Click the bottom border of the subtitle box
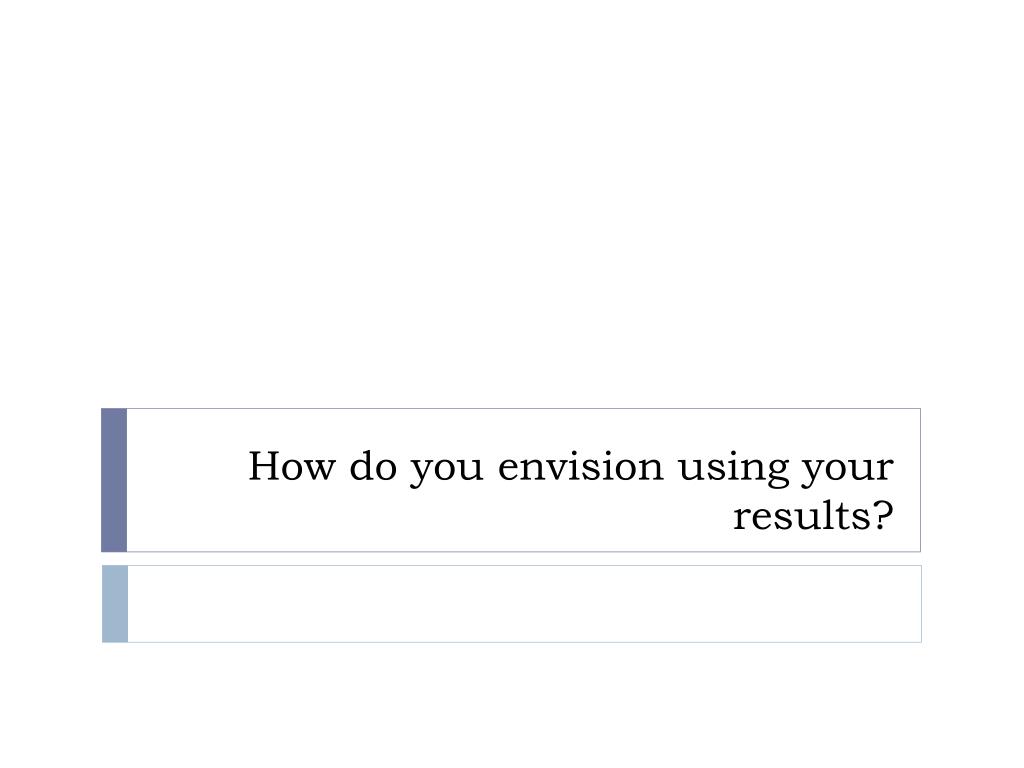 pyautogui.click(x=524, y=642)
